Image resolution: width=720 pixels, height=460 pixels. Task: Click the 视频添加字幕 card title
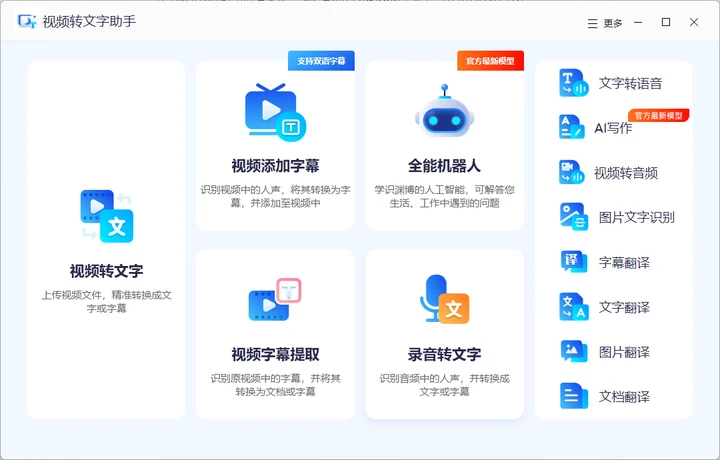pos(275,165)
